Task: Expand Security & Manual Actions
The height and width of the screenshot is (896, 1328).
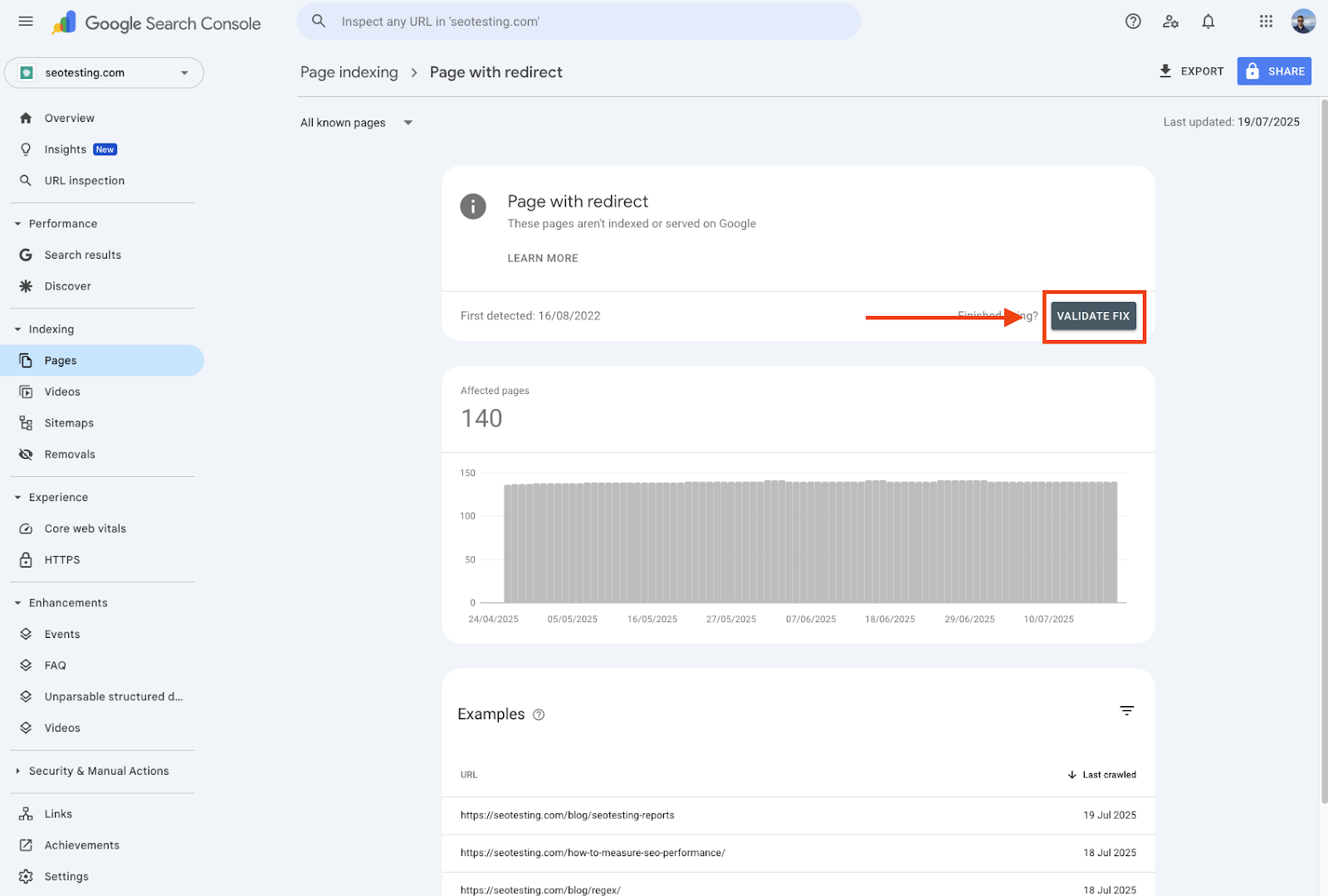Action: [99, 771]
